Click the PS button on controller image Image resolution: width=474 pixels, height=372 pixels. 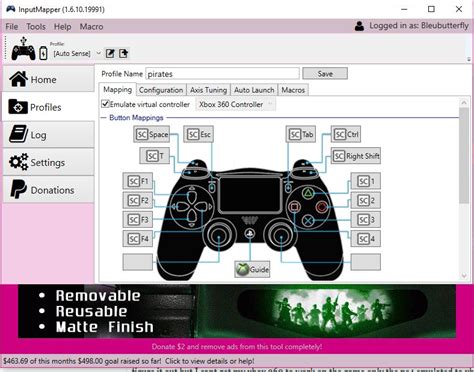250,233
